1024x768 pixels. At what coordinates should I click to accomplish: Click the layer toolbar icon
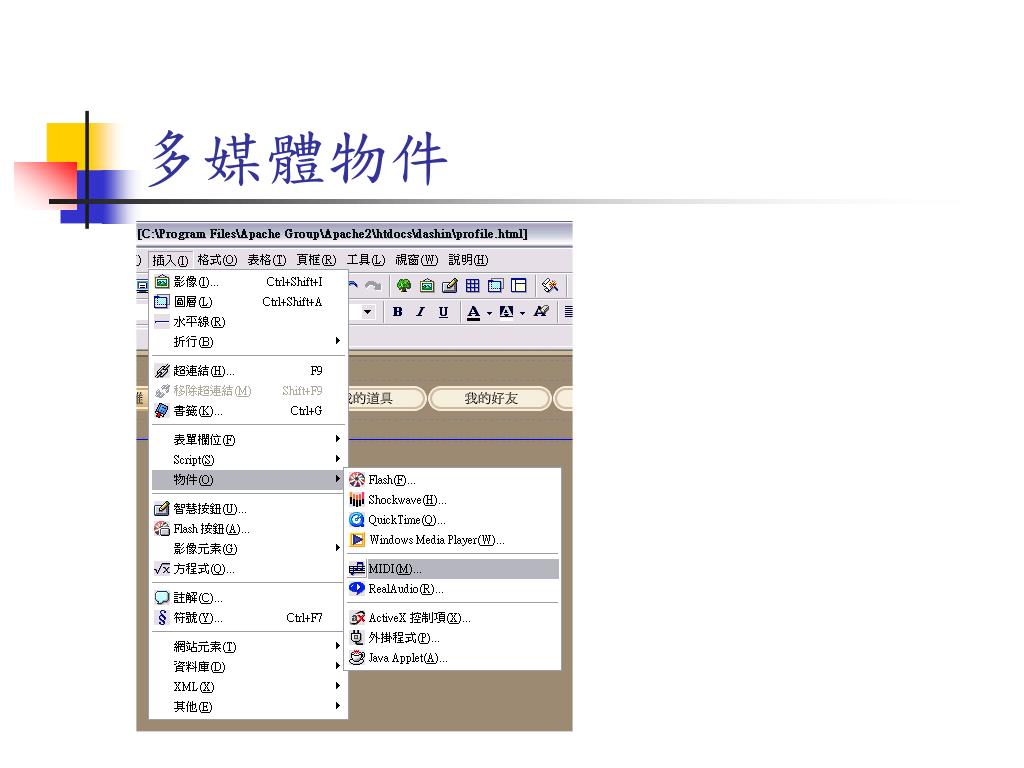tap(496, 285)
